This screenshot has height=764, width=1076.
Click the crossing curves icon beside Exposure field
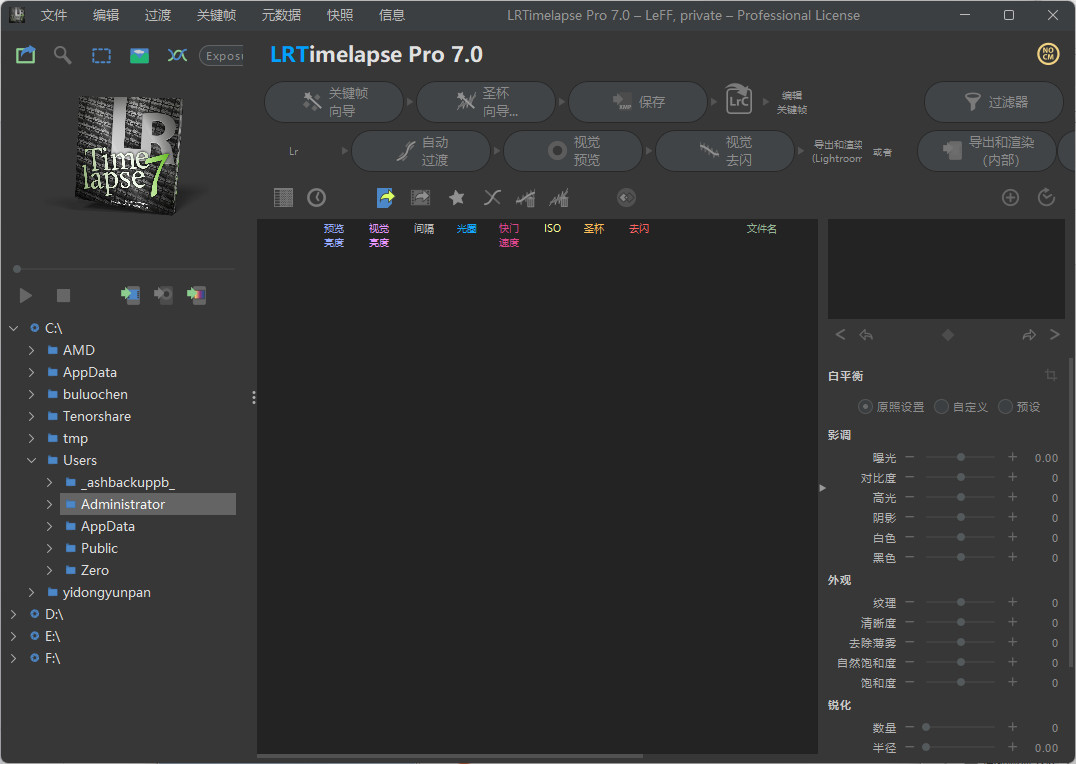[177, 55]
